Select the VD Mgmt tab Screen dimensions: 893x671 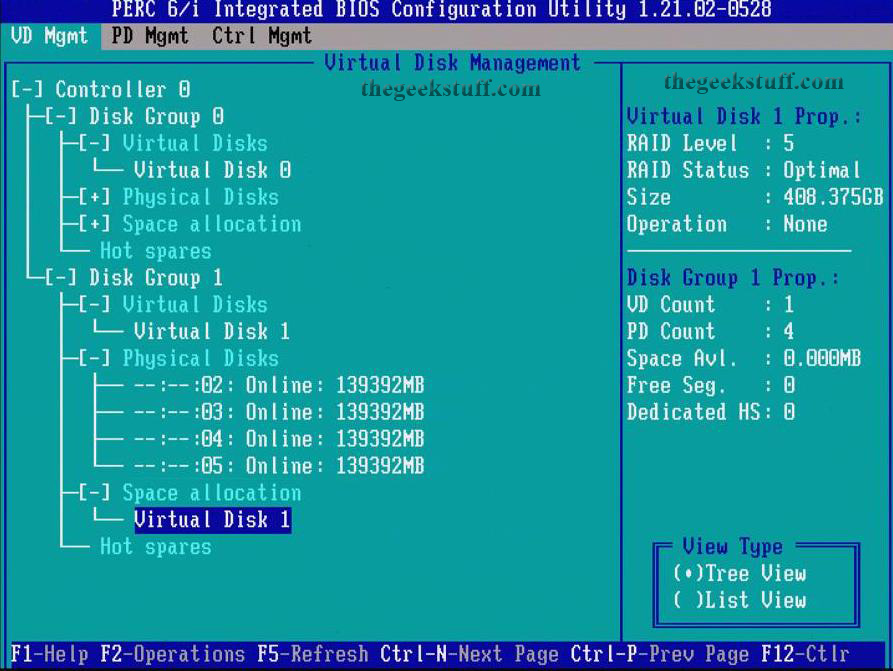[49, 35]
